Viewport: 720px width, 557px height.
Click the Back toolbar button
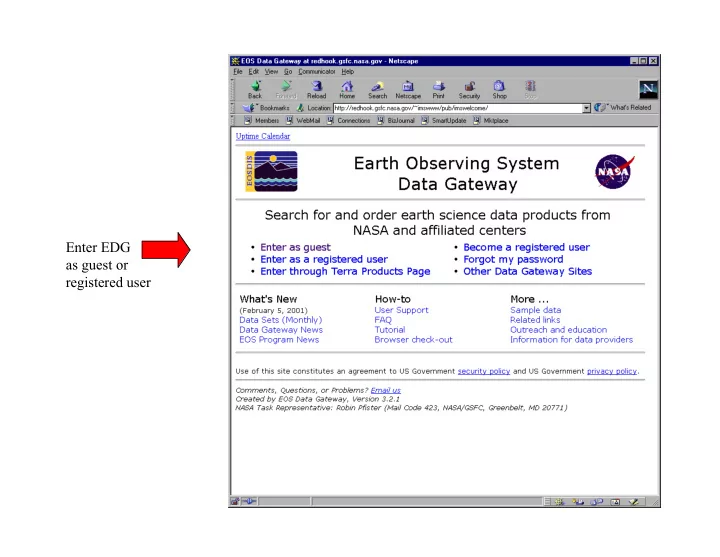(255, 89)
